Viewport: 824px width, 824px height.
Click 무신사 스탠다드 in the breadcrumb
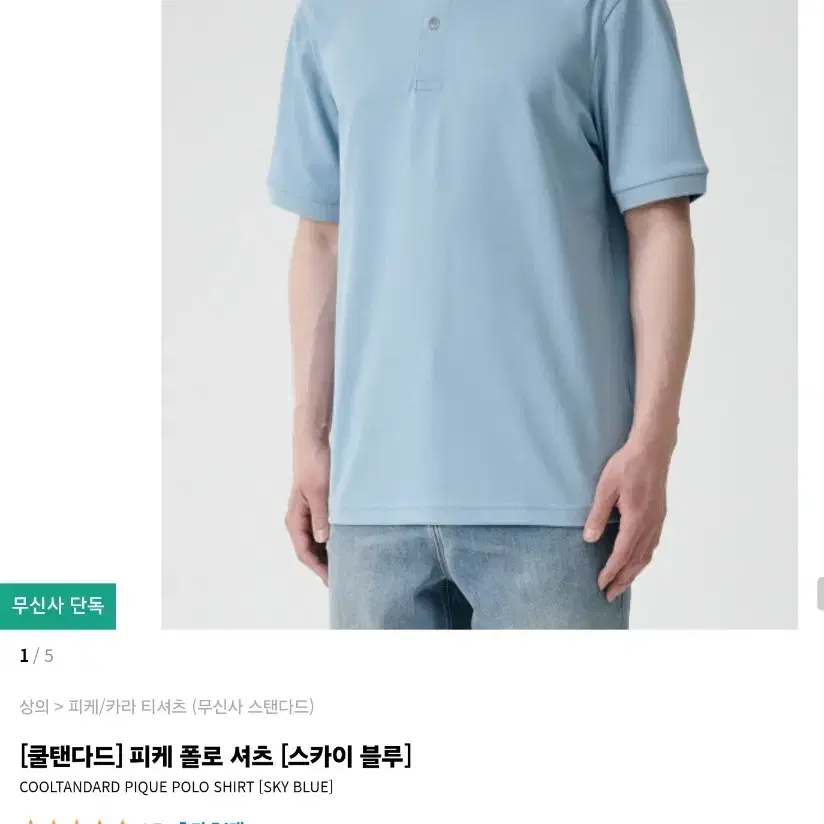pos(253,706)
